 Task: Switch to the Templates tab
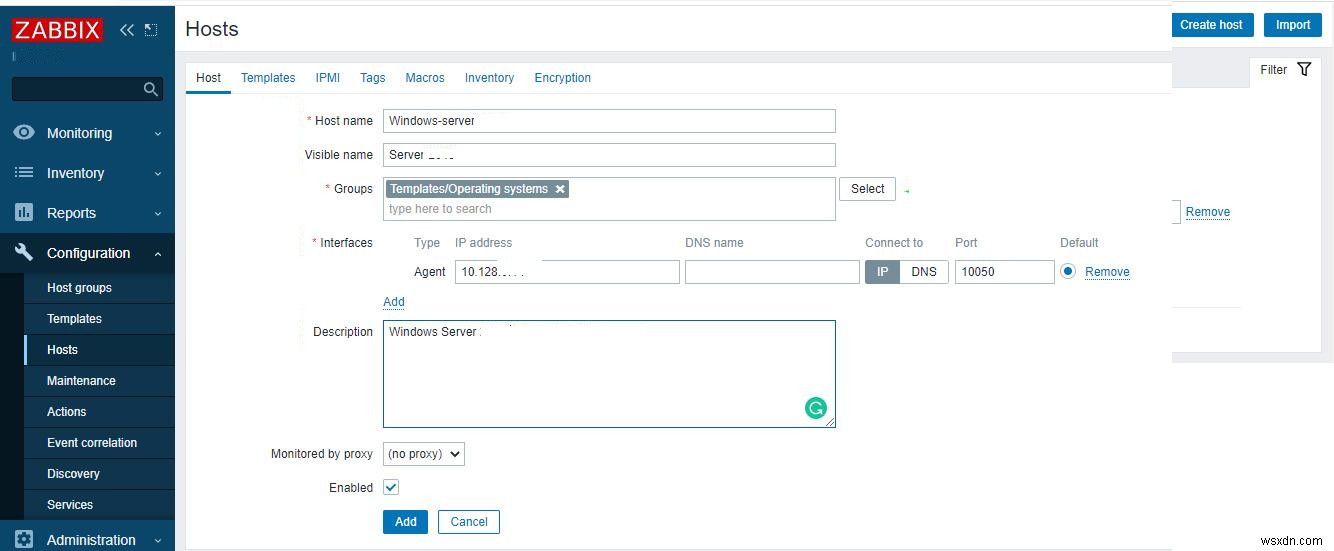tap(268, 78)
